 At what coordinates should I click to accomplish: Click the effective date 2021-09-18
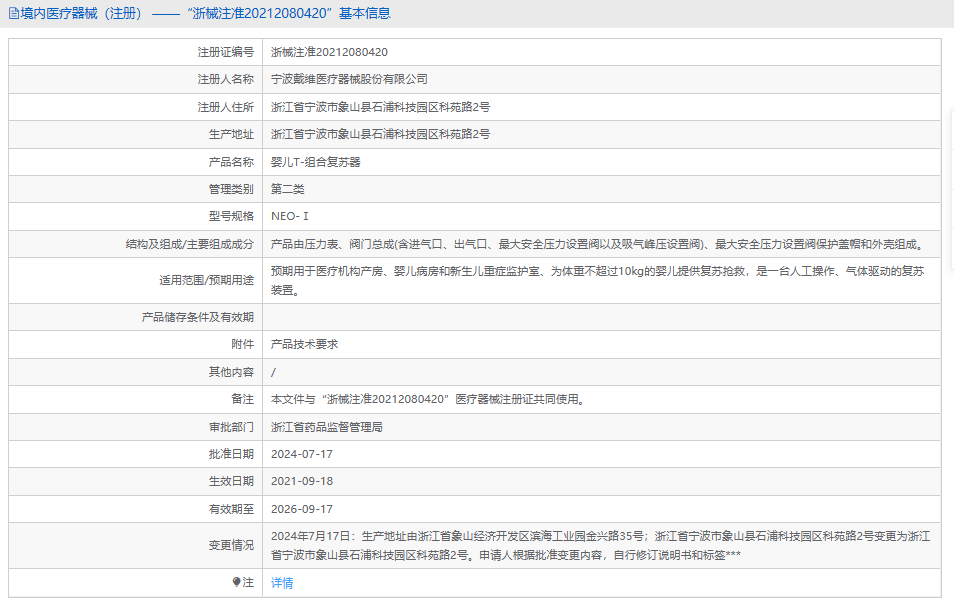tap(302, 481)
